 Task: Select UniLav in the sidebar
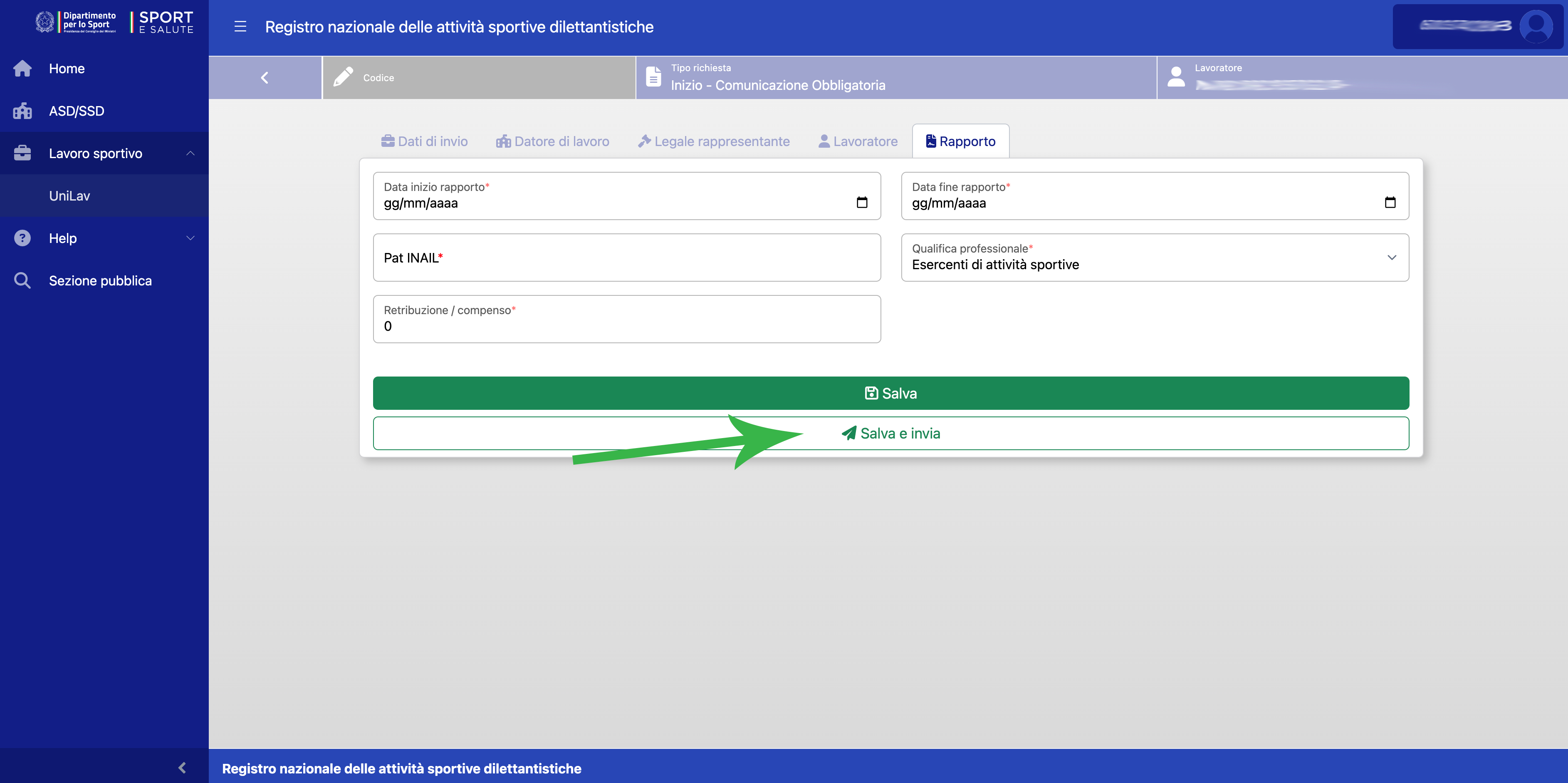tap(69, 196)
